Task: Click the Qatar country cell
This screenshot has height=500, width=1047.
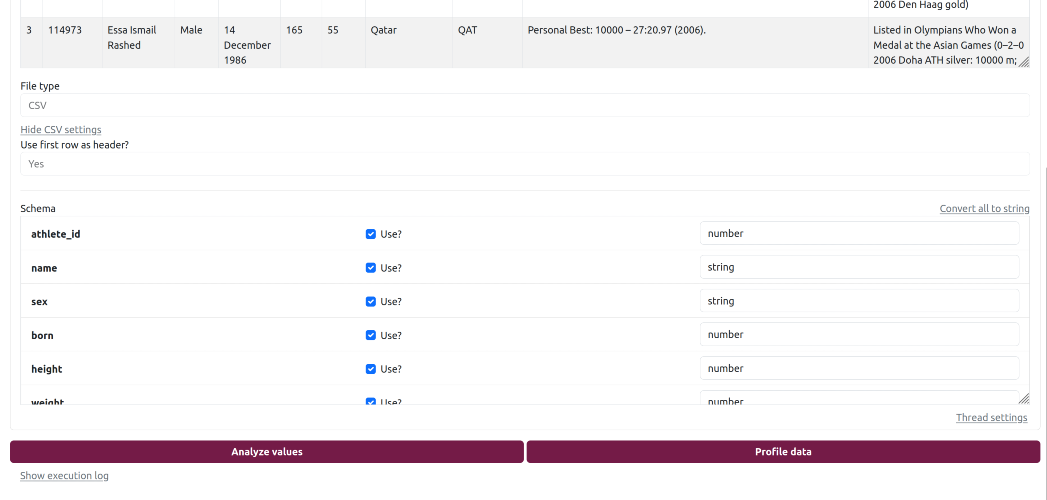Action: pyautogui.click(x=409, y=43)
